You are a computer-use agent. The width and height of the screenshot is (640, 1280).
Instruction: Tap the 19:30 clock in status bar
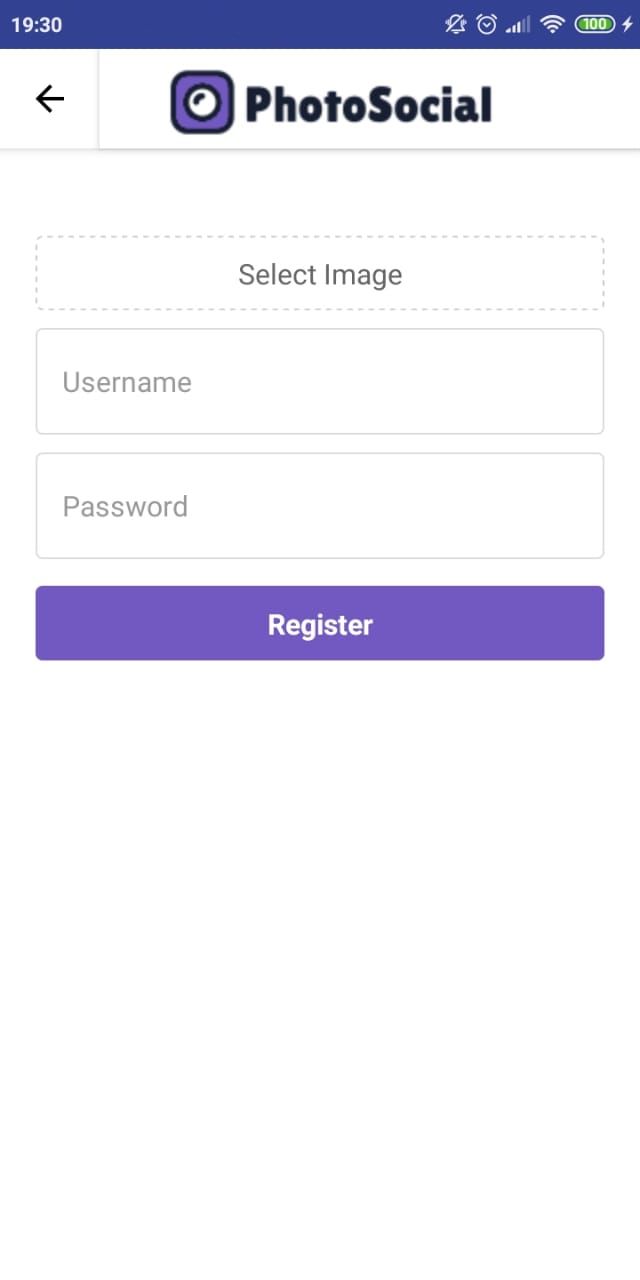37,24
